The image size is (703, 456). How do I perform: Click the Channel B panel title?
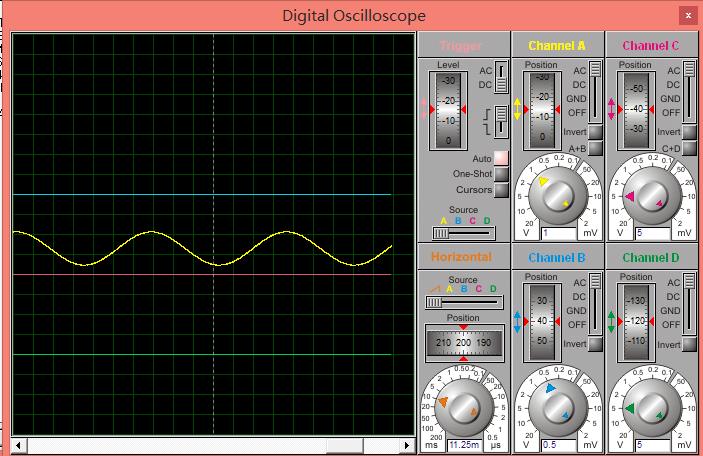coord(557,258)
